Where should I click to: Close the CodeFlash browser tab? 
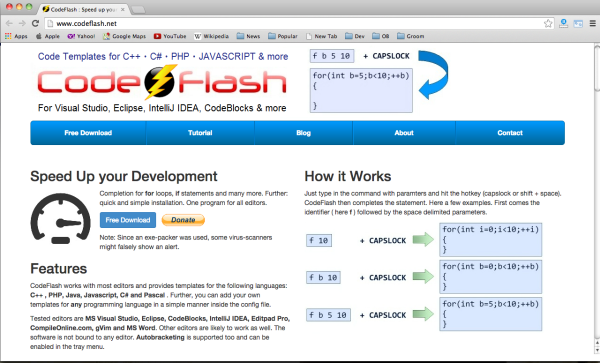click(x=123, y=9)
